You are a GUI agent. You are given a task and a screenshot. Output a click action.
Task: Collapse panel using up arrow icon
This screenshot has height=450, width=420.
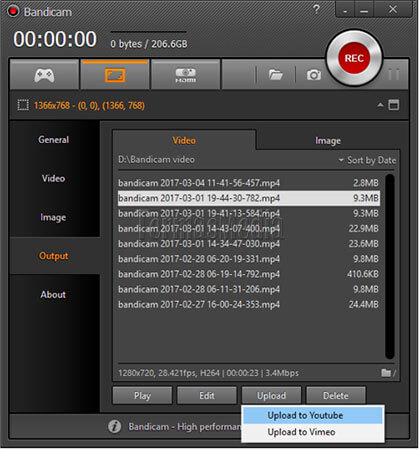click(x=380, y=105)
